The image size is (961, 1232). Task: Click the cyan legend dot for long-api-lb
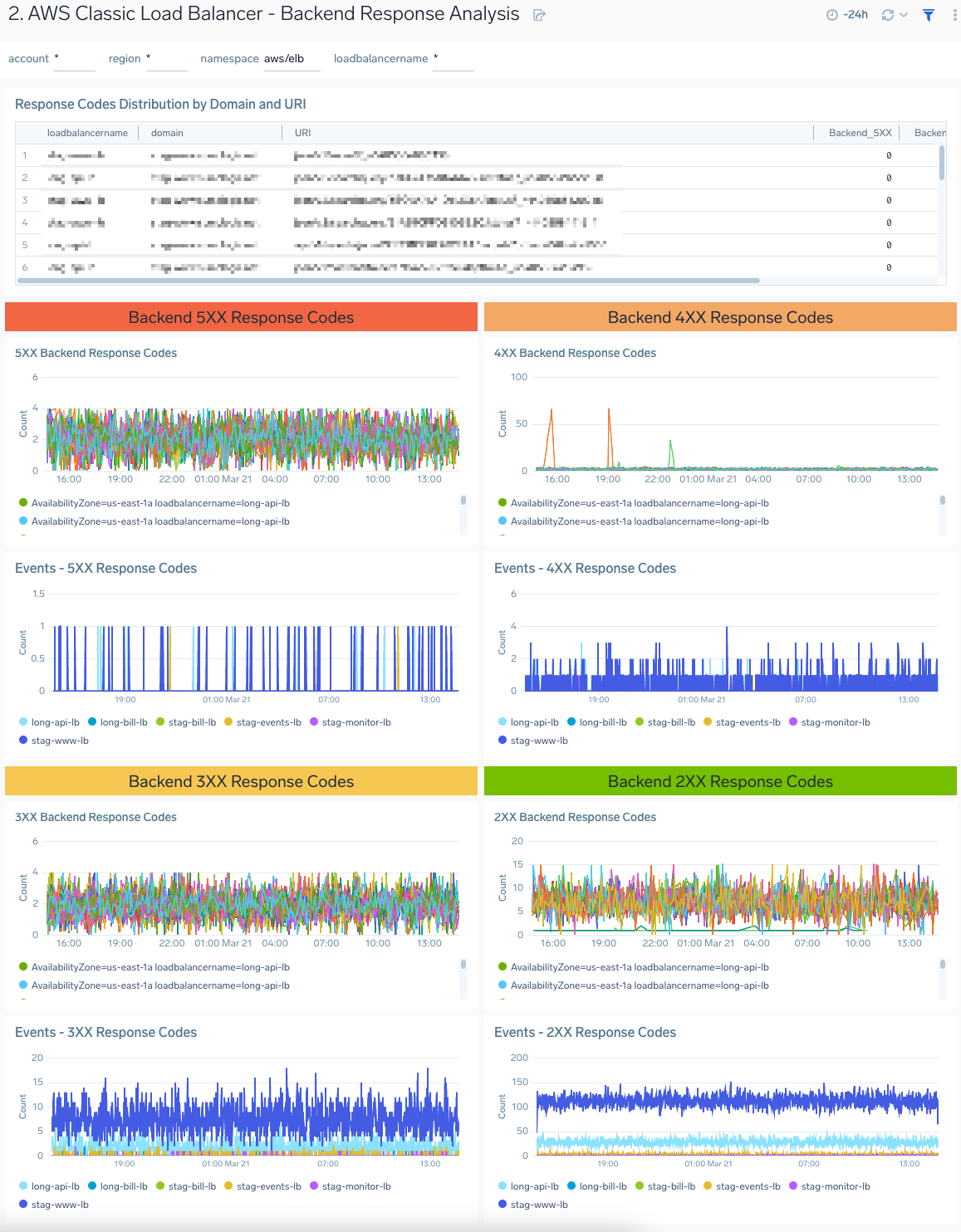pyautogui.click(x=22, y=521)
